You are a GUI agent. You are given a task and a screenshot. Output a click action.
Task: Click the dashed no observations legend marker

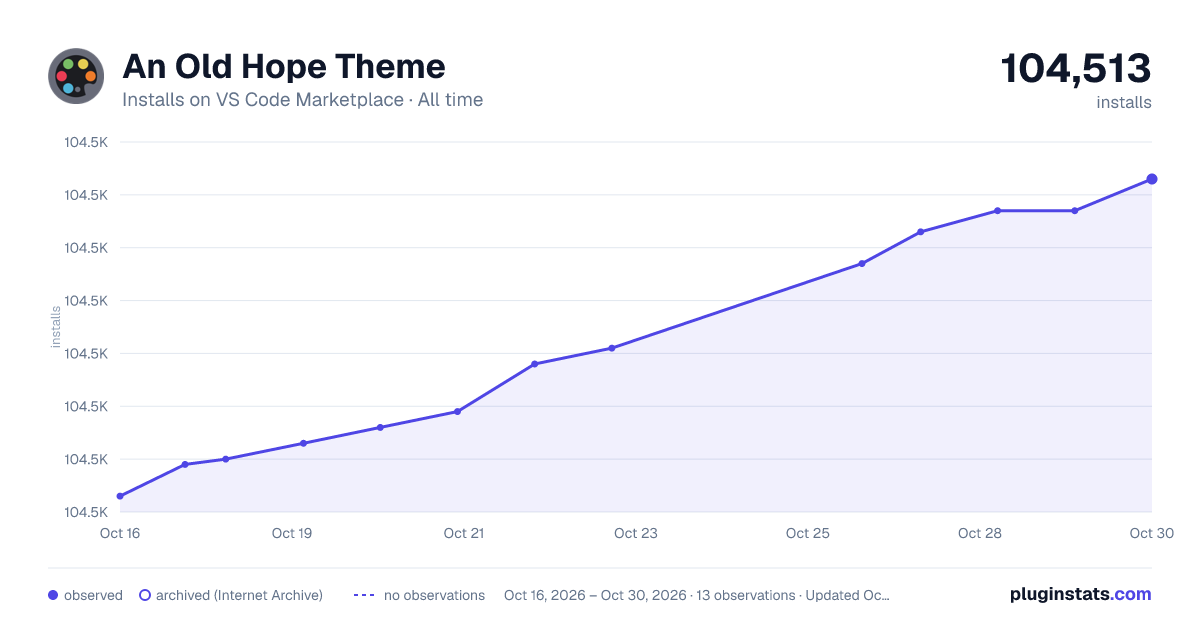pos(364,595)
